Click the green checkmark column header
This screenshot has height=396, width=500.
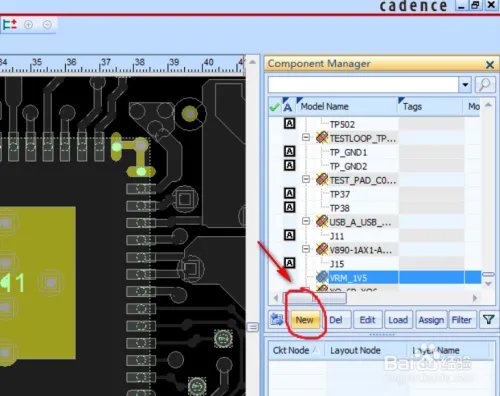pyautogui.click(x=275, y=107)
